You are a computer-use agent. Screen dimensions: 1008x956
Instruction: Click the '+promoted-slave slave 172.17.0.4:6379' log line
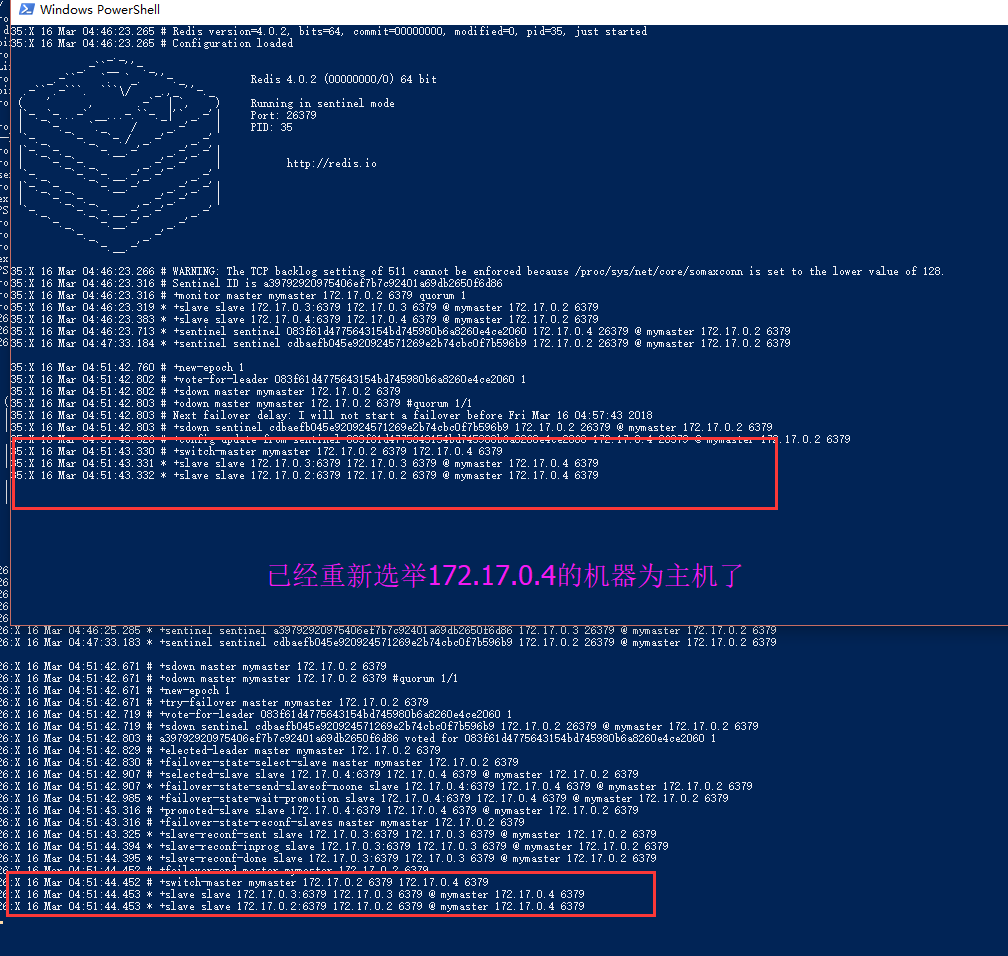[320, 810]
